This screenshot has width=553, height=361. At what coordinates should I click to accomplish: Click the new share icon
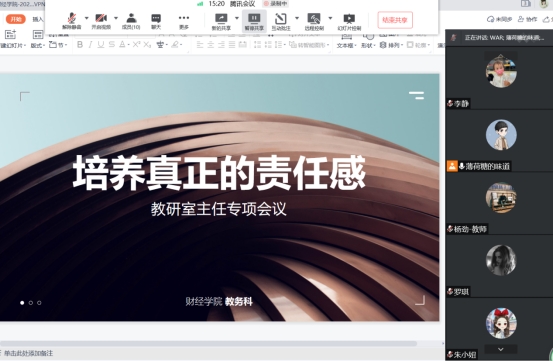pos(221,21)
